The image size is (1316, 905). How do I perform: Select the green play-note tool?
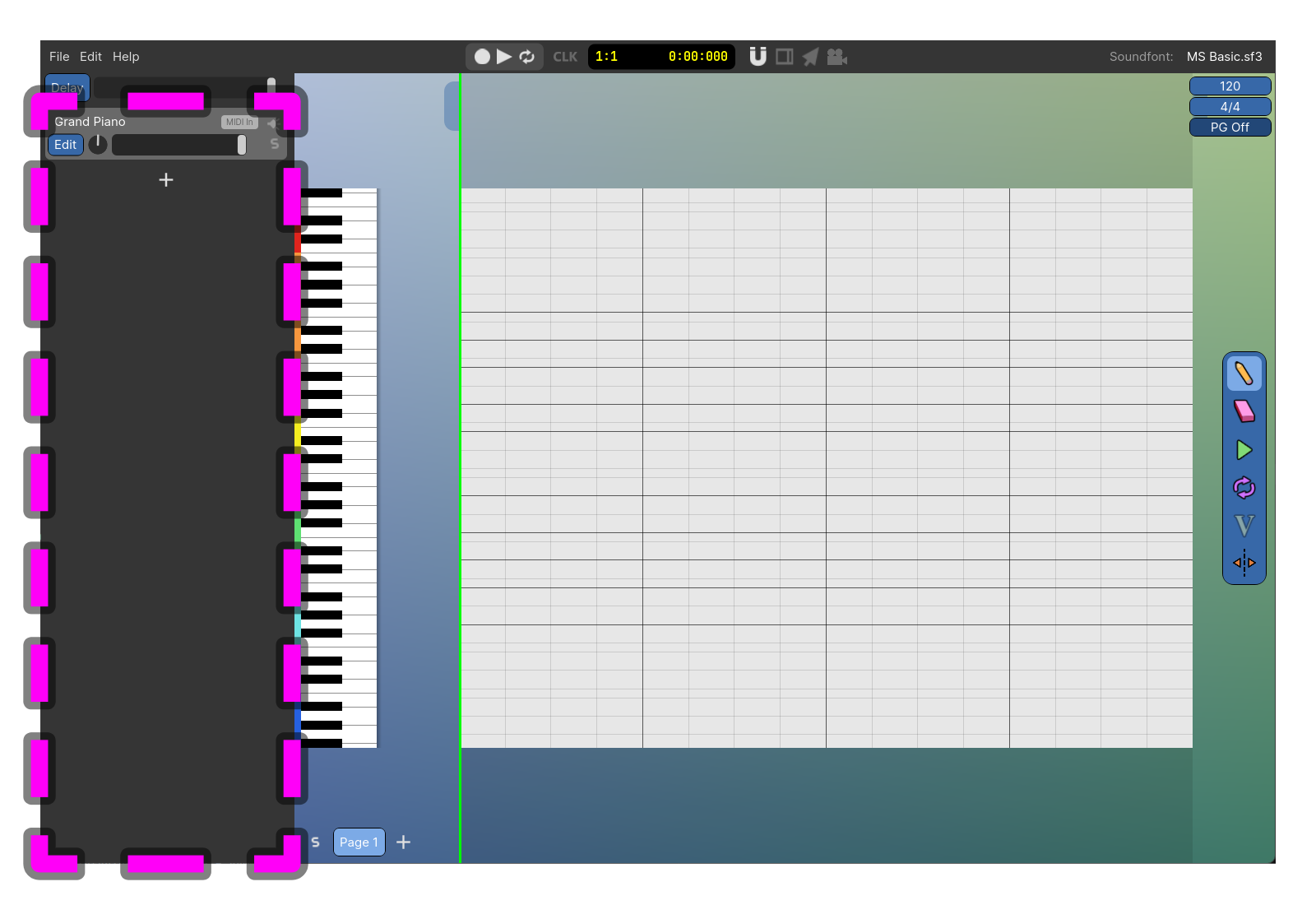(1244, 450)
